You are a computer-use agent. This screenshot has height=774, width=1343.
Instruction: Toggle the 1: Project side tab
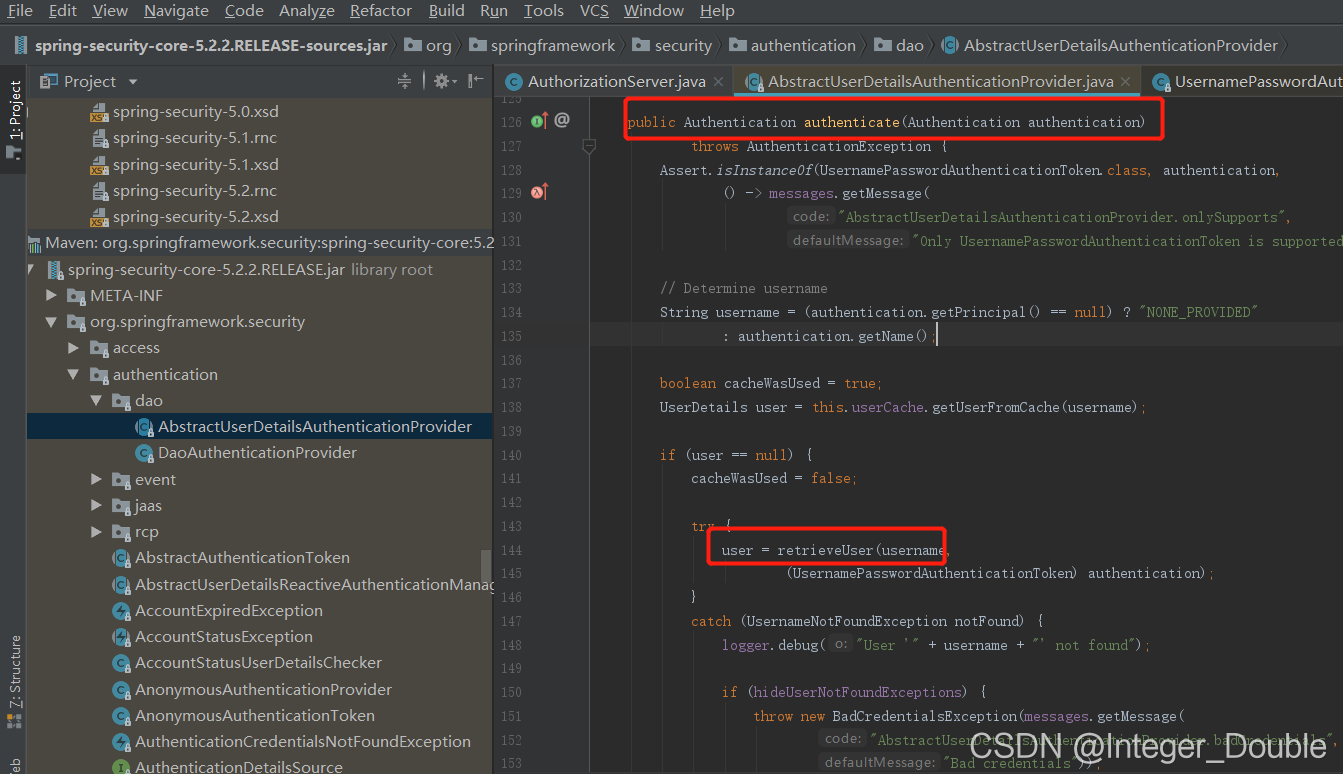[x=14, y=120]
